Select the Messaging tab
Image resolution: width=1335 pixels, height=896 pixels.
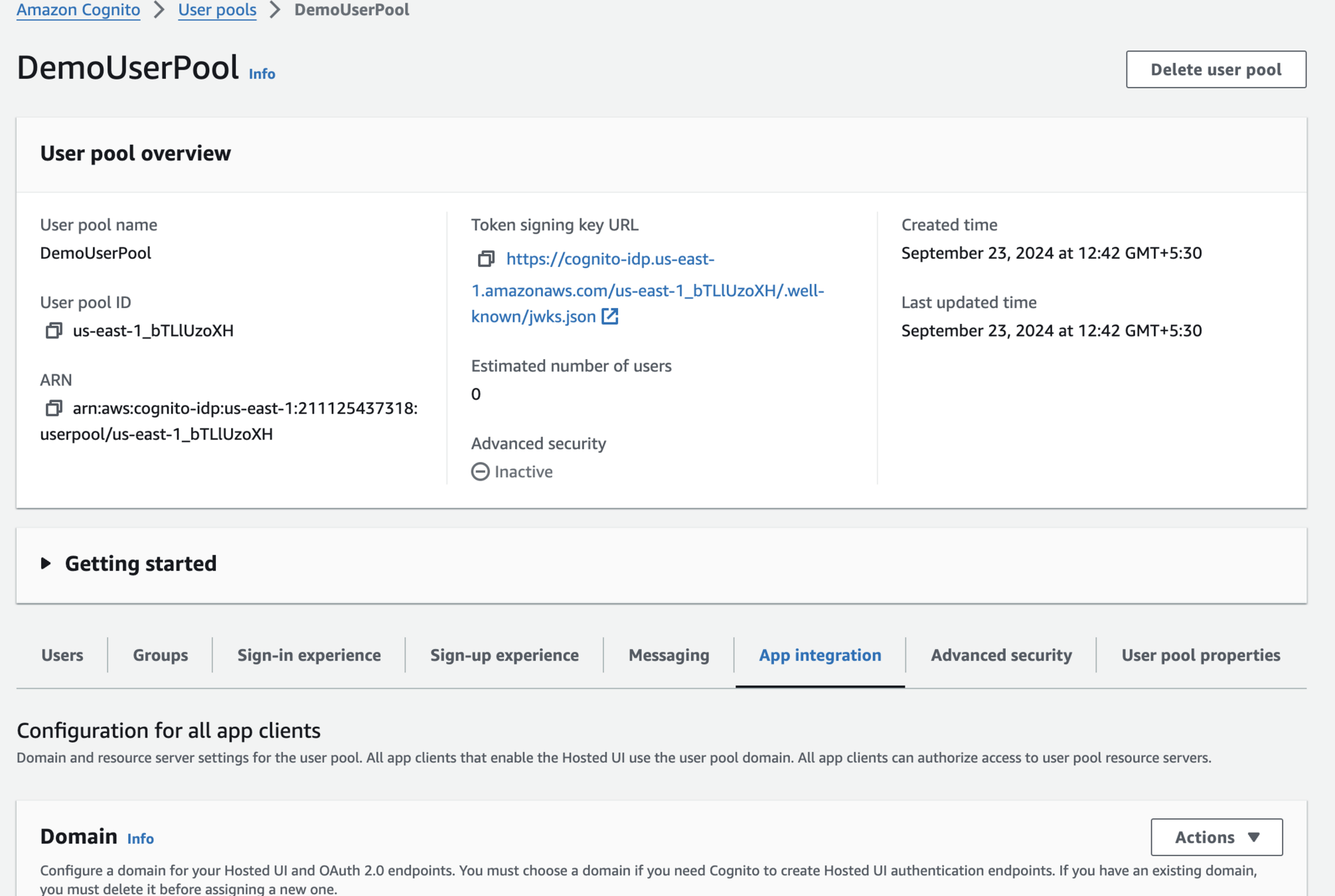click(x=668, y=655)
